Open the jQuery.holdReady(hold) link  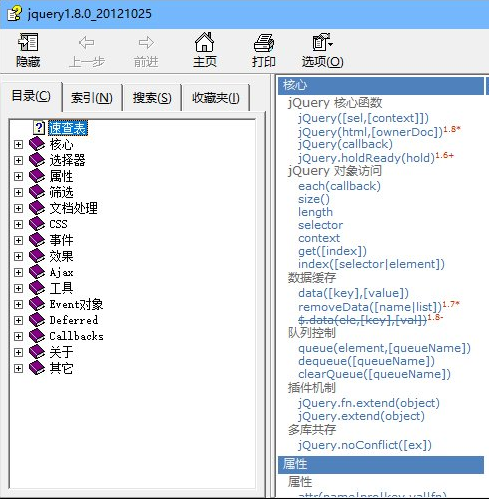(x=366, y=158)
